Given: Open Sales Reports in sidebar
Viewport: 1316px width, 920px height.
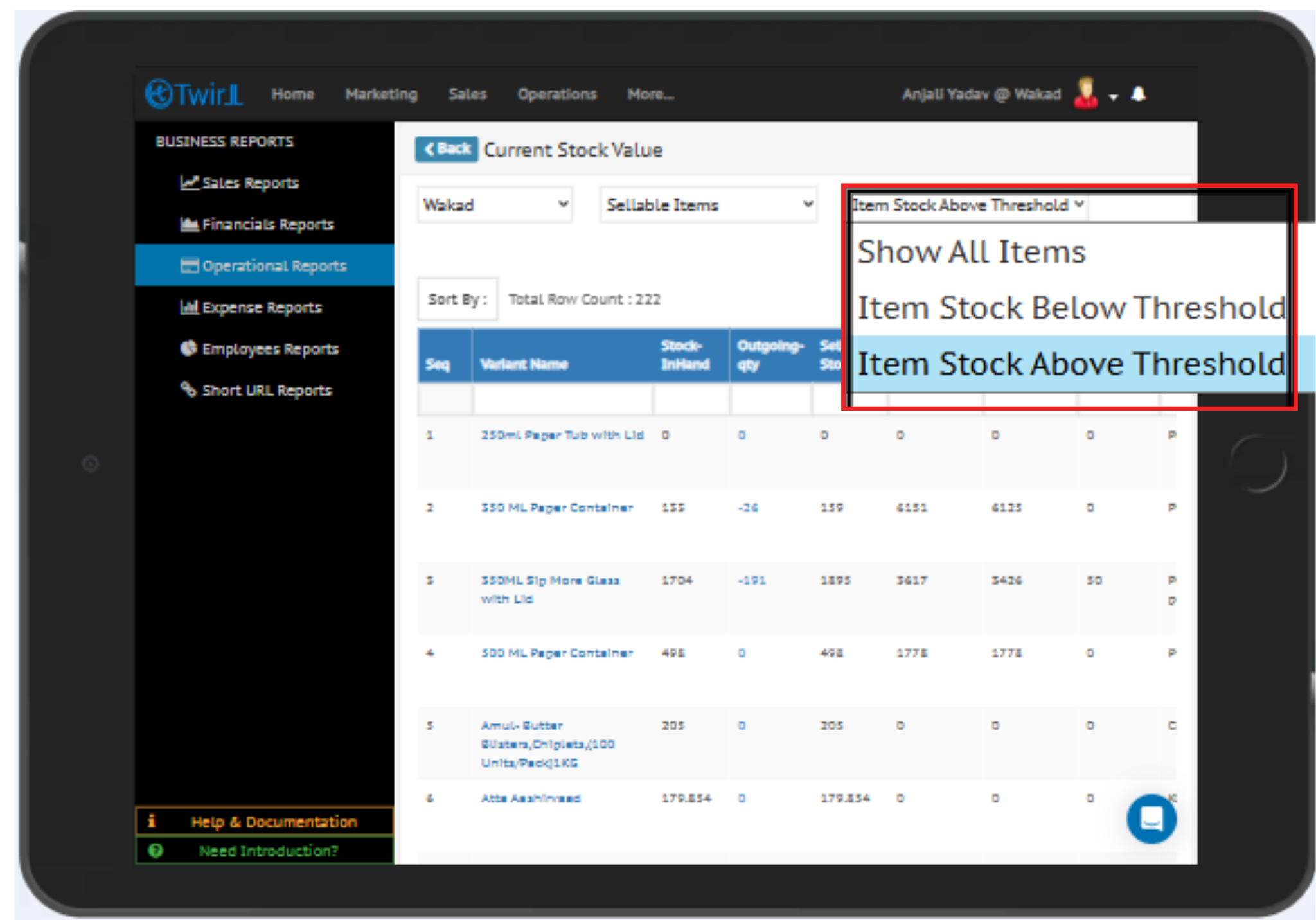Looking at the screenshot, I should 249,183.
